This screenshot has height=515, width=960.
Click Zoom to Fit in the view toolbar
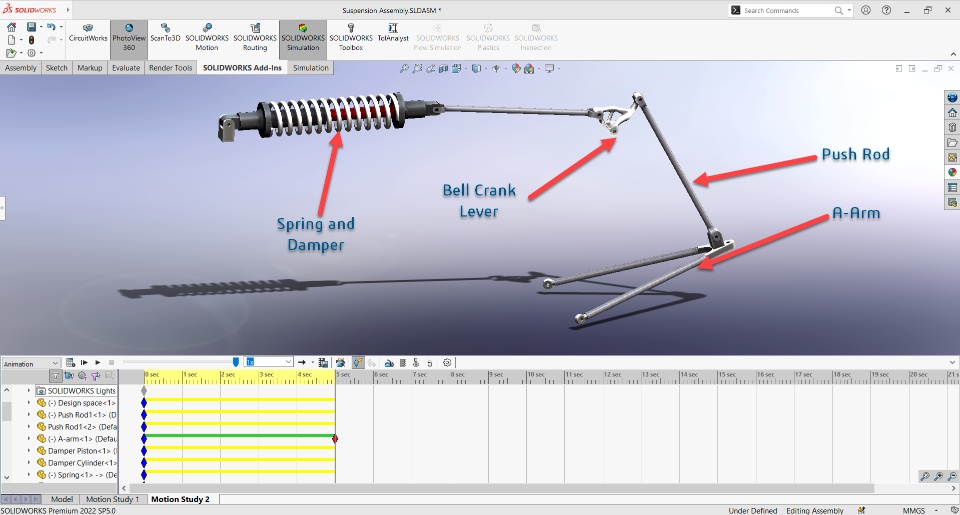404,69
